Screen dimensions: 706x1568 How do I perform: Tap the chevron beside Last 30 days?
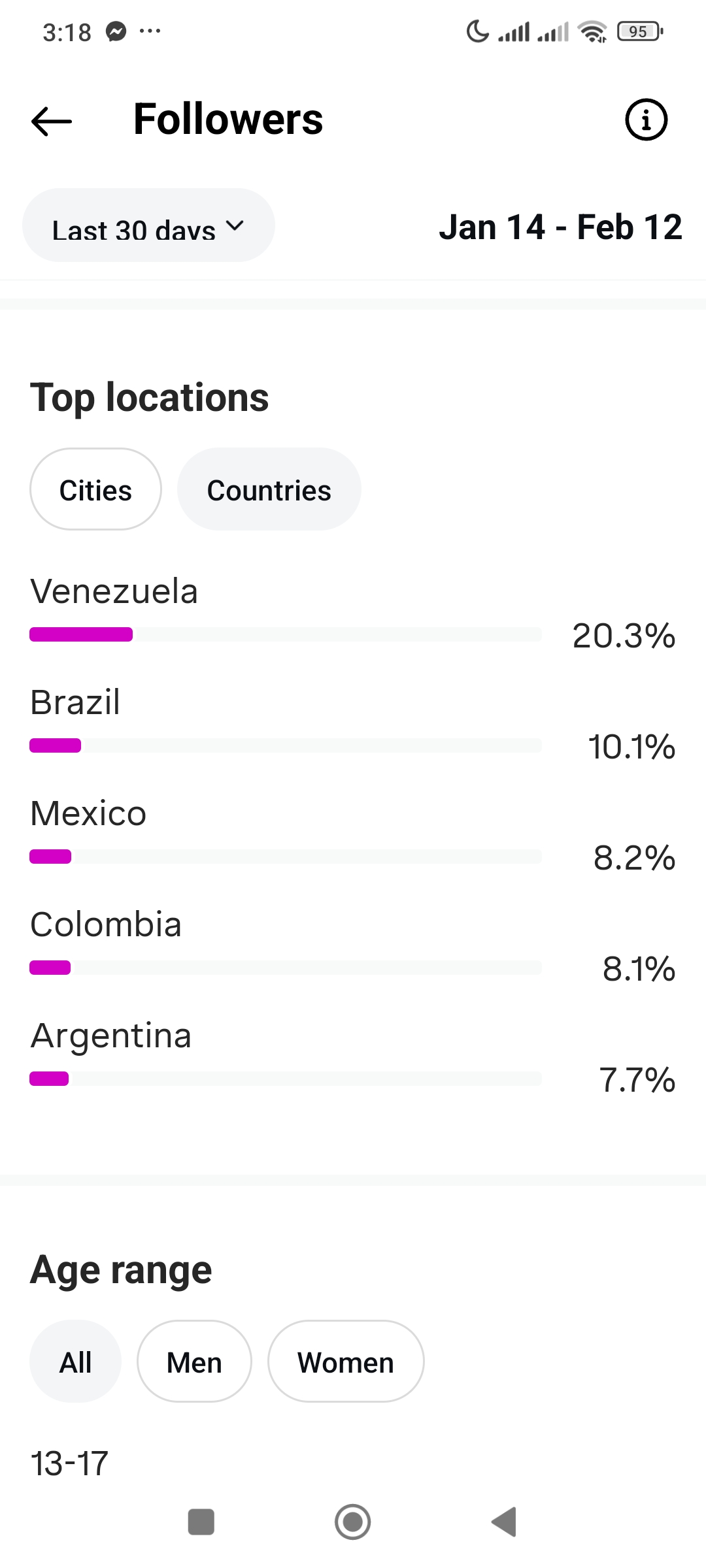[235, 226]
